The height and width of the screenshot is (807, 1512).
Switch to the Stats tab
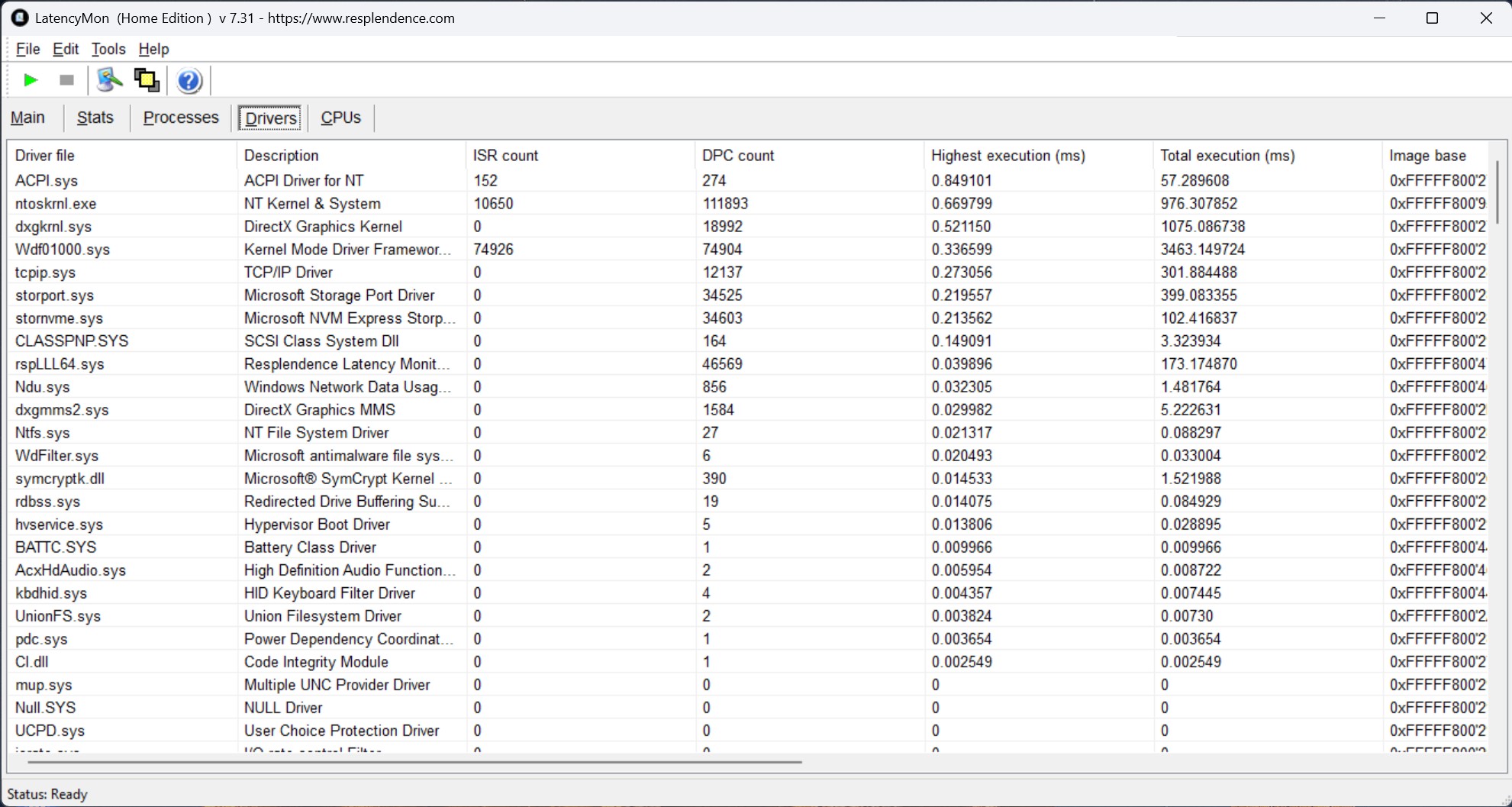(x=95, y=118)
